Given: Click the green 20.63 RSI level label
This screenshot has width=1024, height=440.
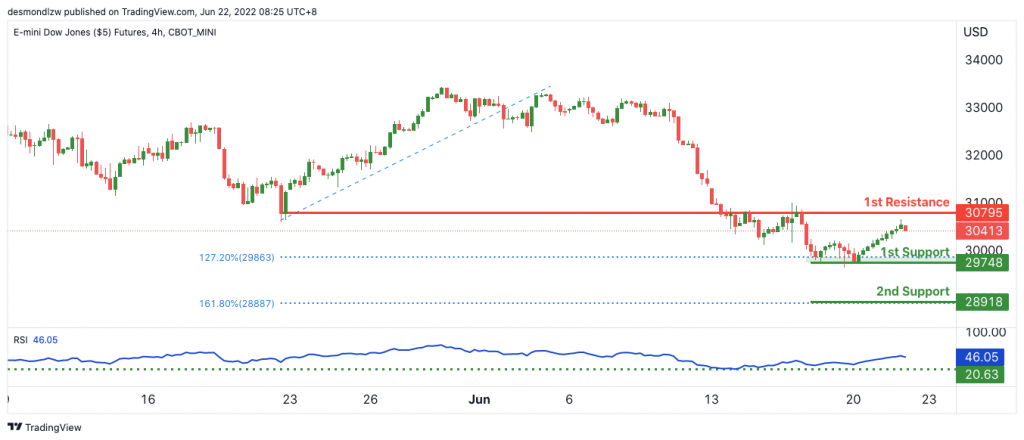Looking at the screenshot, I should pos(982,374).
